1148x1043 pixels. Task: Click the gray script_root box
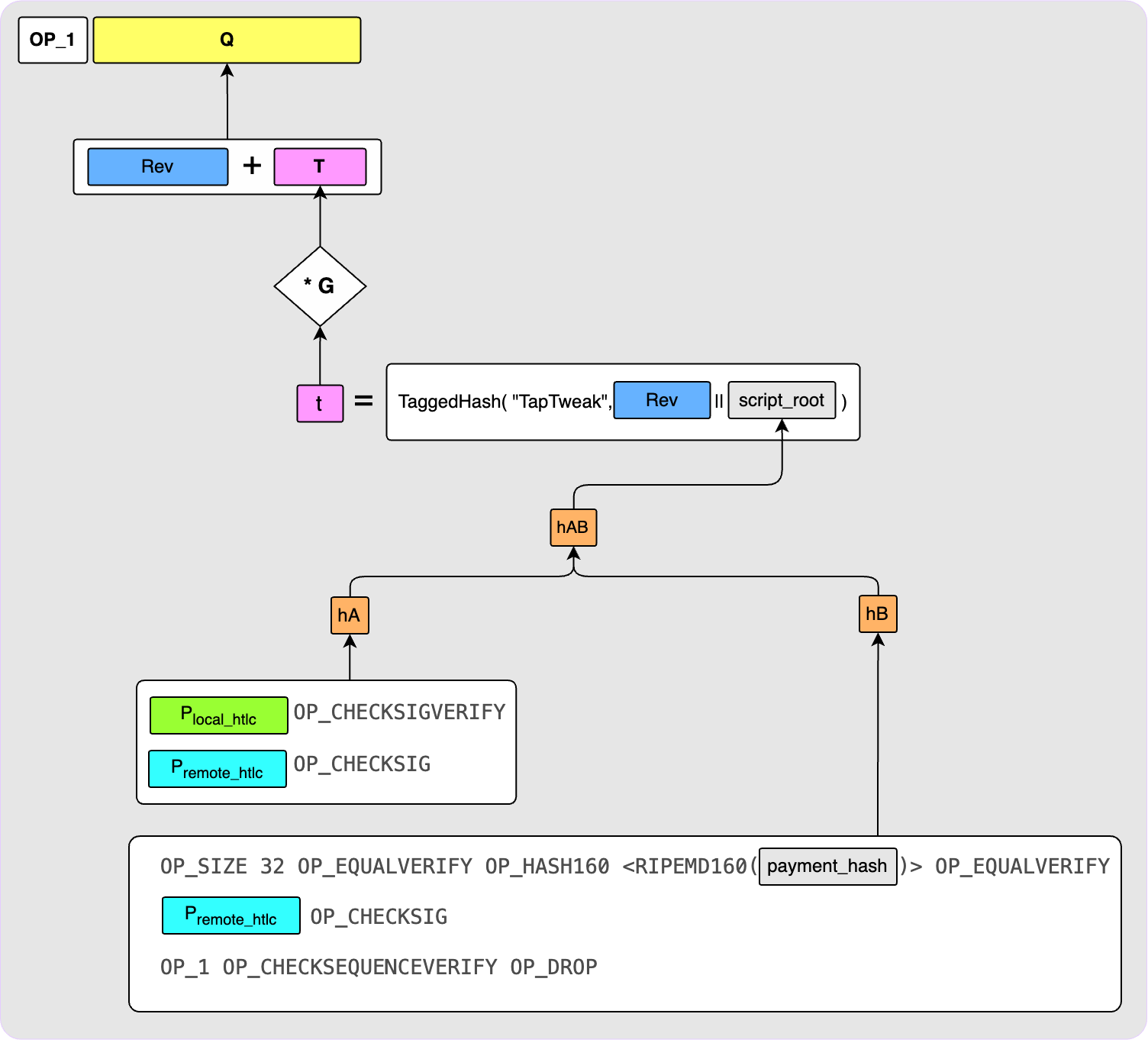tap(782, 400)
